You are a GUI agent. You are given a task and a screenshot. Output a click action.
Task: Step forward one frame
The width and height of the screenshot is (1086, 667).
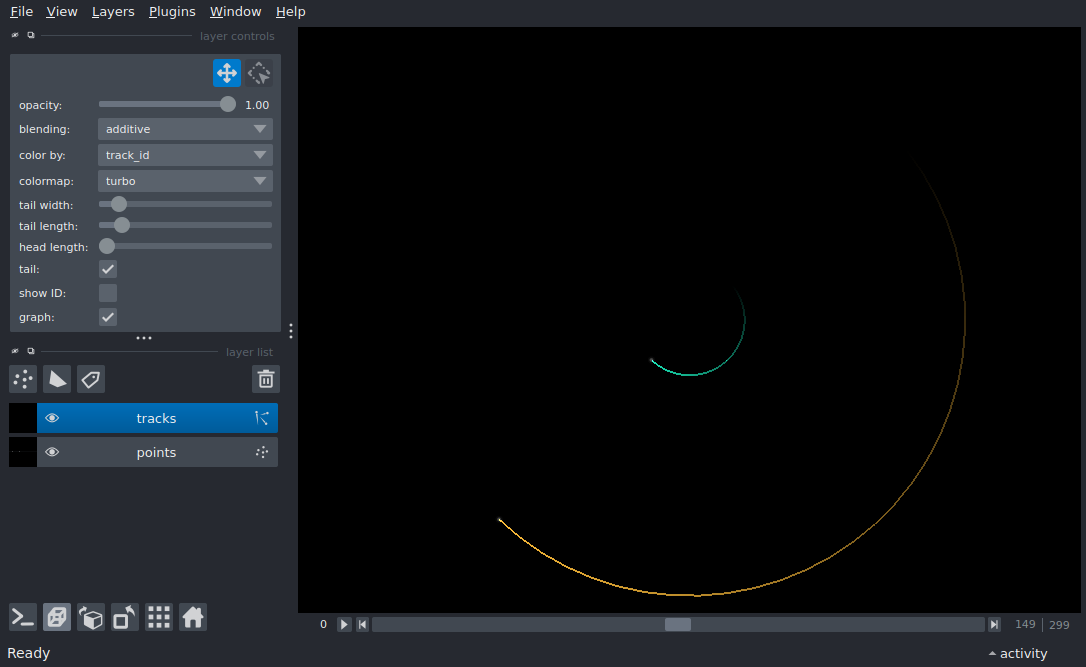pyautogui.click(x=994, y=624)
